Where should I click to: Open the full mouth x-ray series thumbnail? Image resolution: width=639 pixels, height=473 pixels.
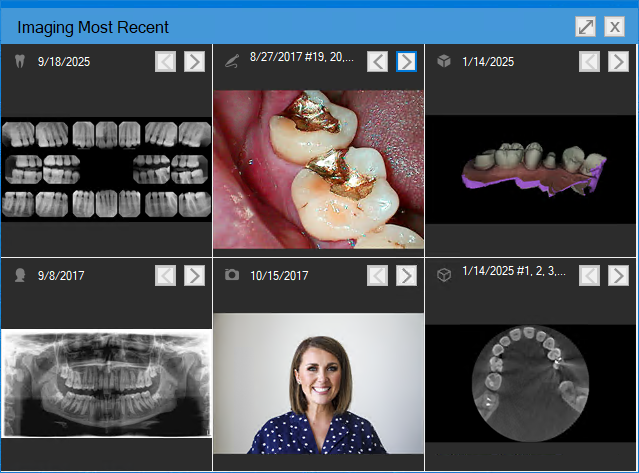point(106,169)
